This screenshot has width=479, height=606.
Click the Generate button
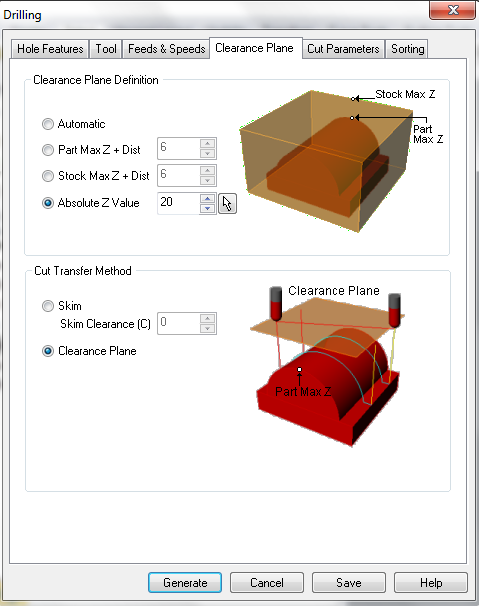click(185, 582)
